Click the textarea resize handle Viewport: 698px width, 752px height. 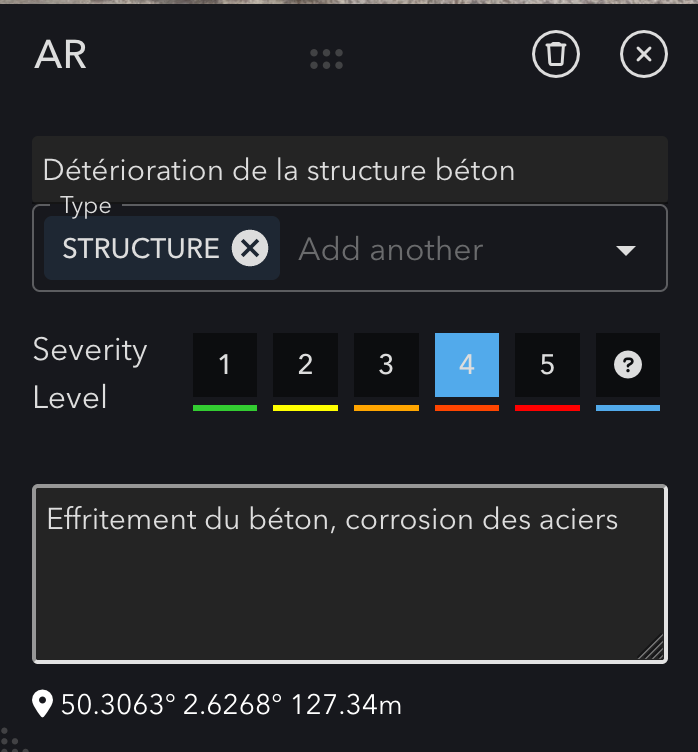[x=652, y=648]
